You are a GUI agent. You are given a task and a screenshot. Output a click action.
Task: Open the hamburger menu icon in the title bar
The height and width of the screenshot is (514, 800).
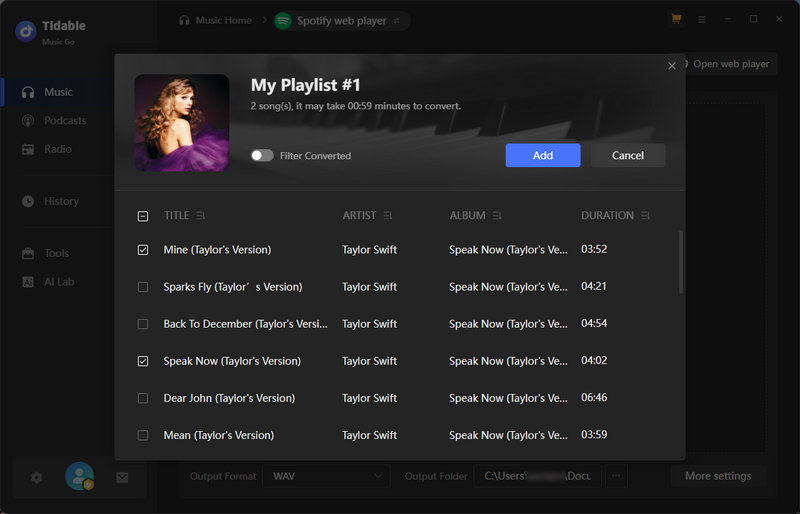(x=702, y=19)
